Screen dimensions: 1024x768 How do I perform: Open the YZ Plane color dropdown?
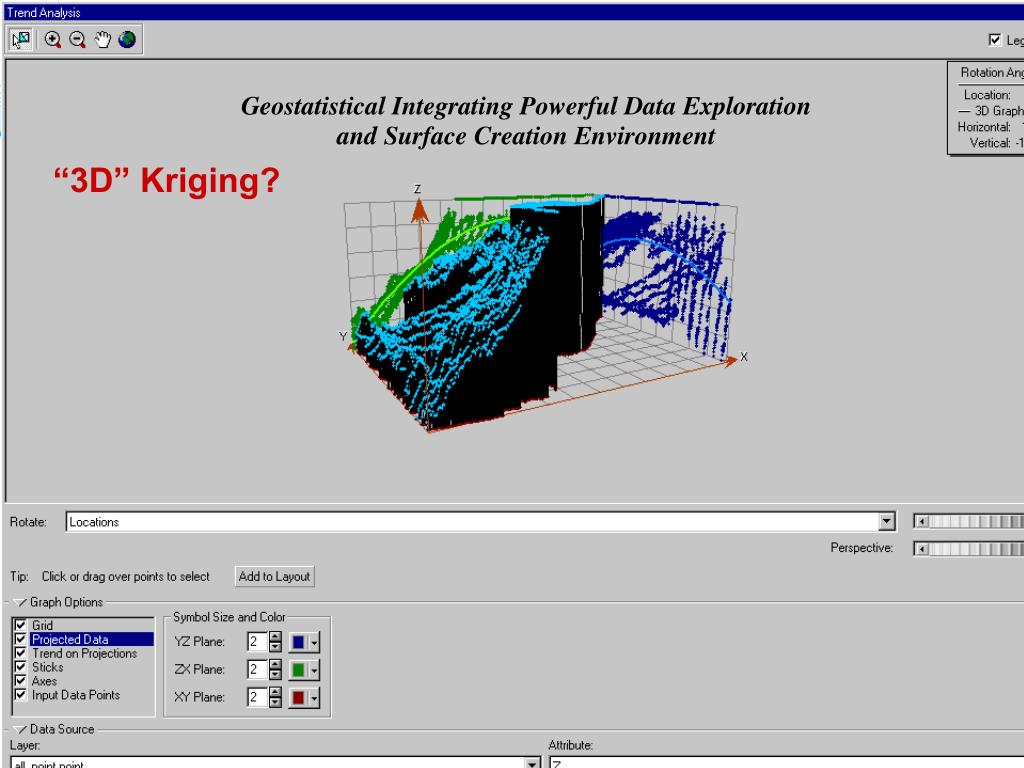click(x=314, y=642)
